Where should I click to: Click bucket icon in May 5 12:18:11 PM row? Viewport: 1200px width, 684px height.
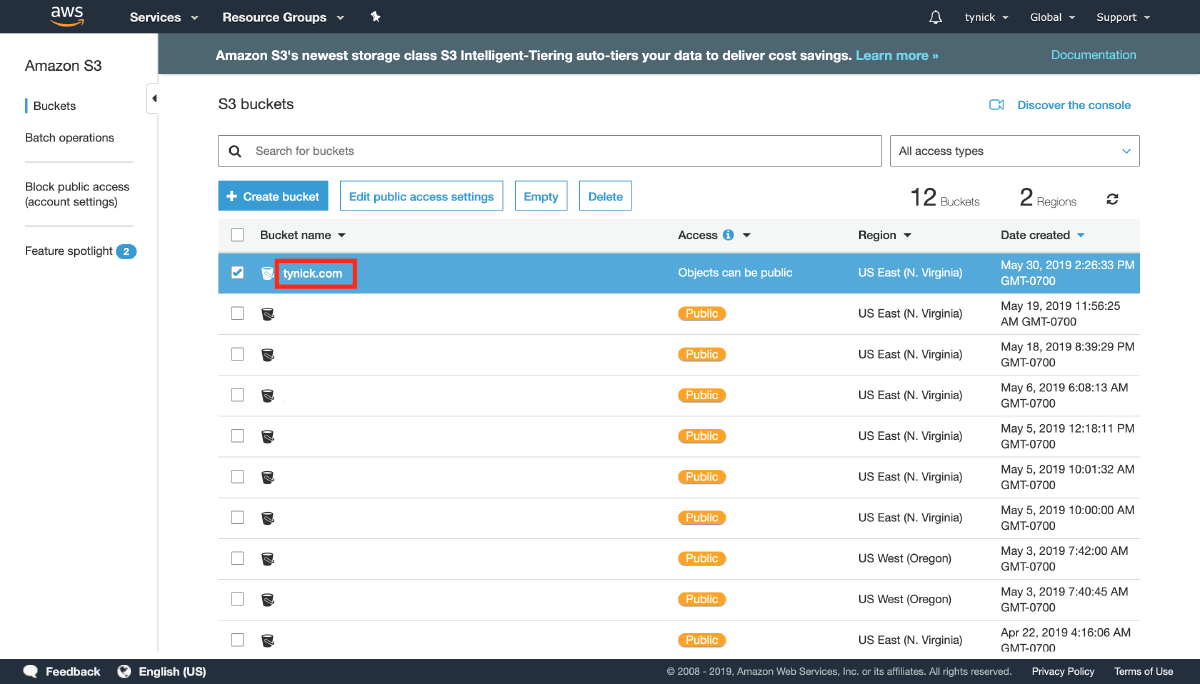click(267, 437)
